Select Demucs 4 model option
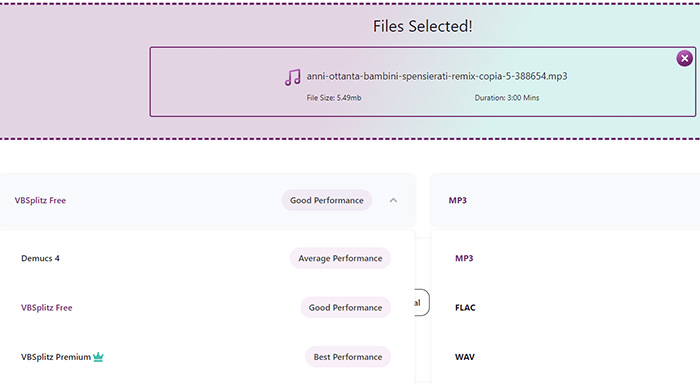 pos(206,258)
